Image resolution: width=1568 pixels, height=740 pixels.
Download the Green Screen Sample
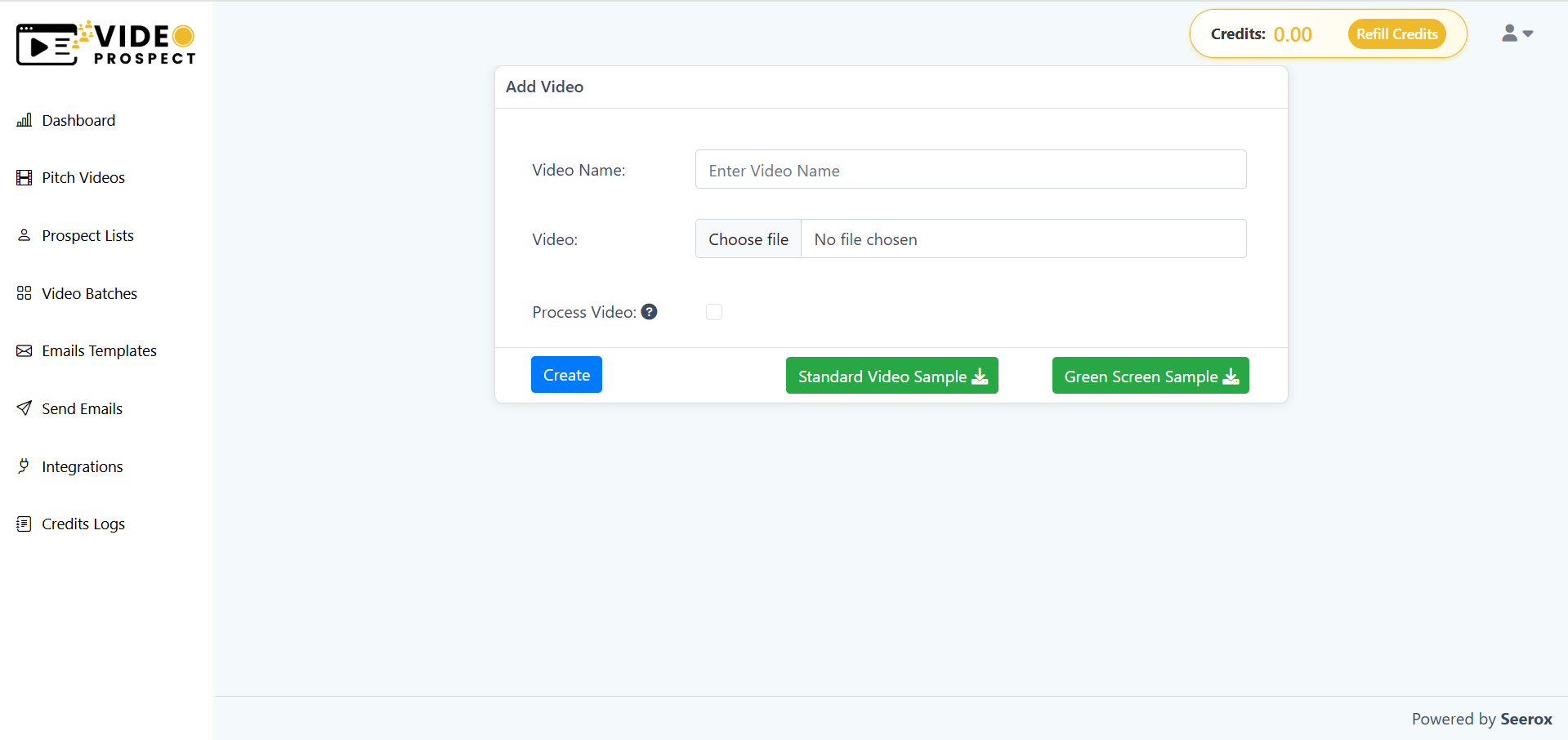click(1150, 376)
